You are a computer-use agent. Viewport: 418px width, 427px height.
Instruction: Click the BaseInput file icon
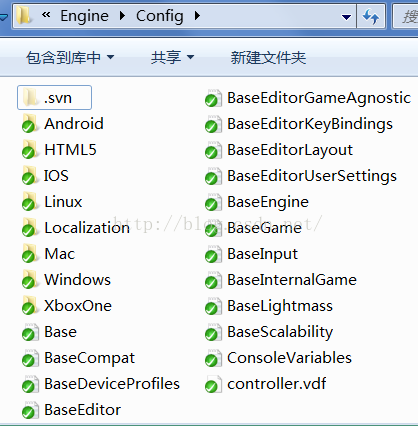(213, 254)
